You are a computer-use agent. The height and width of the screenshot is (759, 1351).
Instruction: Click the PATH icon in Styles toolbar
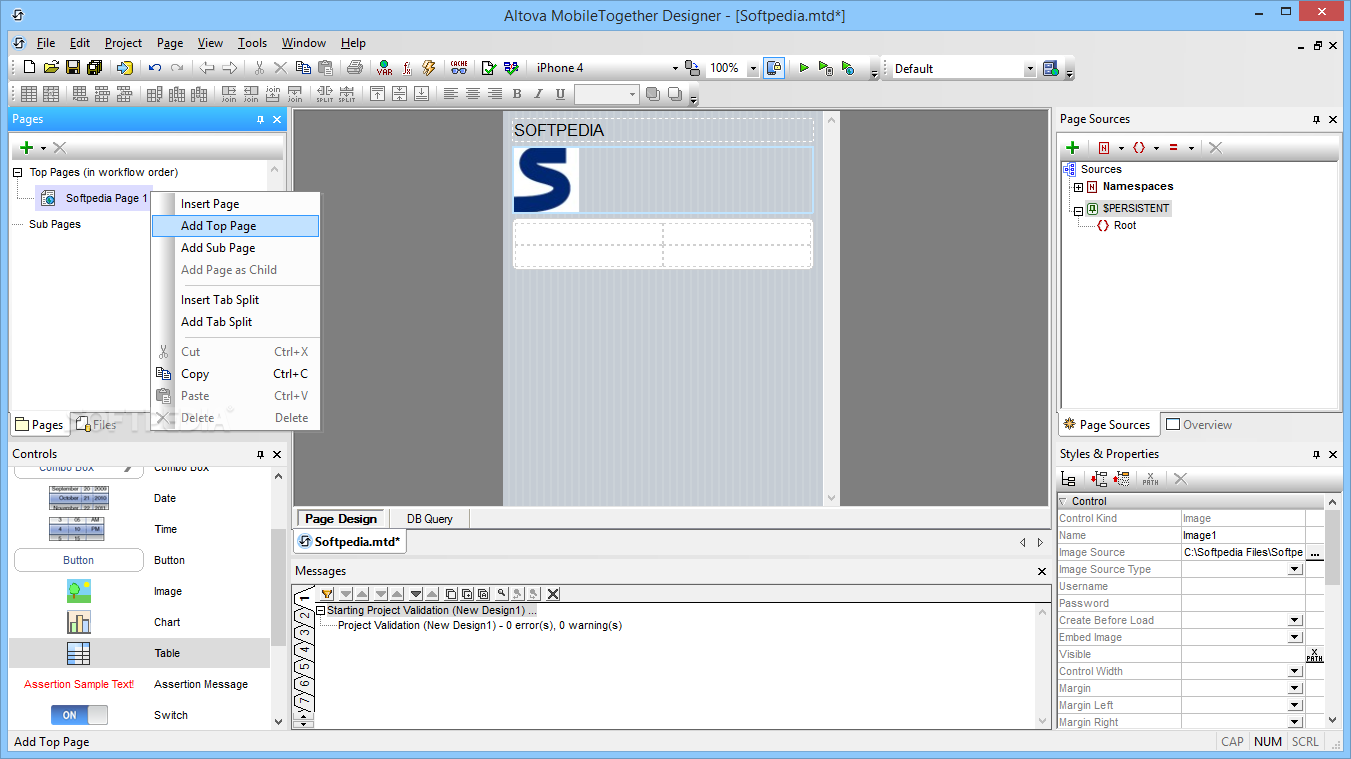coord(1151,479)
